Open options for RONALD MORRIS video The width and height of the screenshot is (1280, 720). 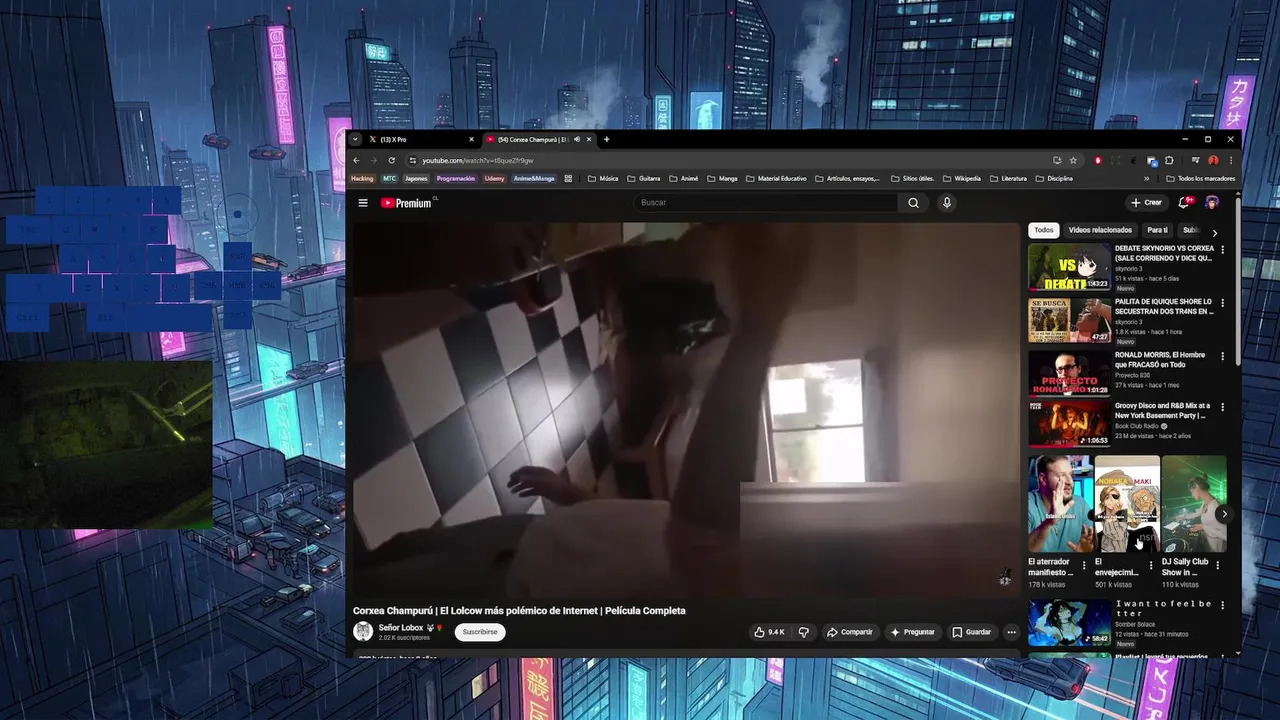pyautogui.click(x=1222, y=356)
